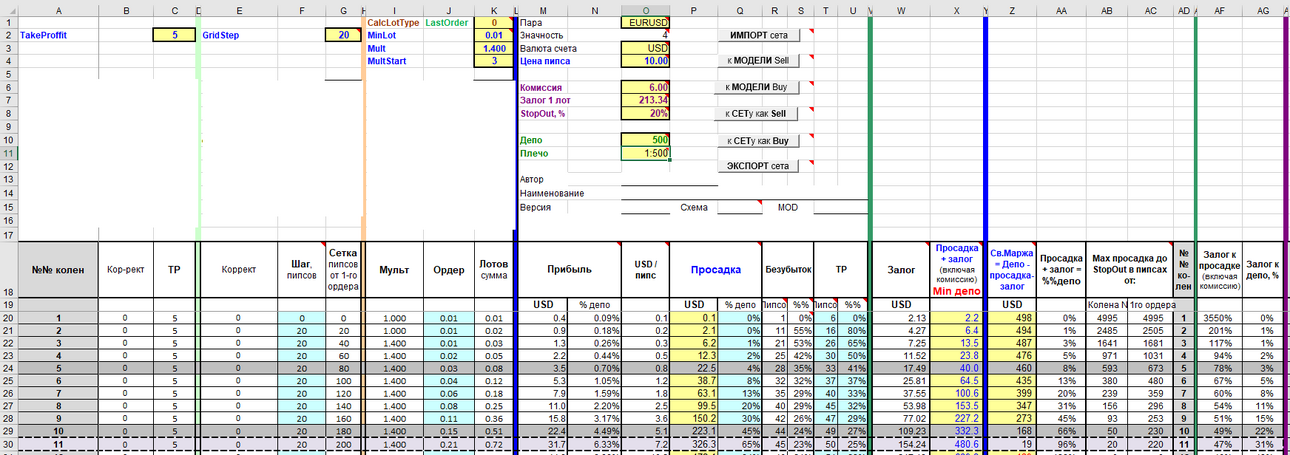Screen dimensions: 1290x455
Task: Select the Цена пипса value 10.00
Action: (645, 61)
